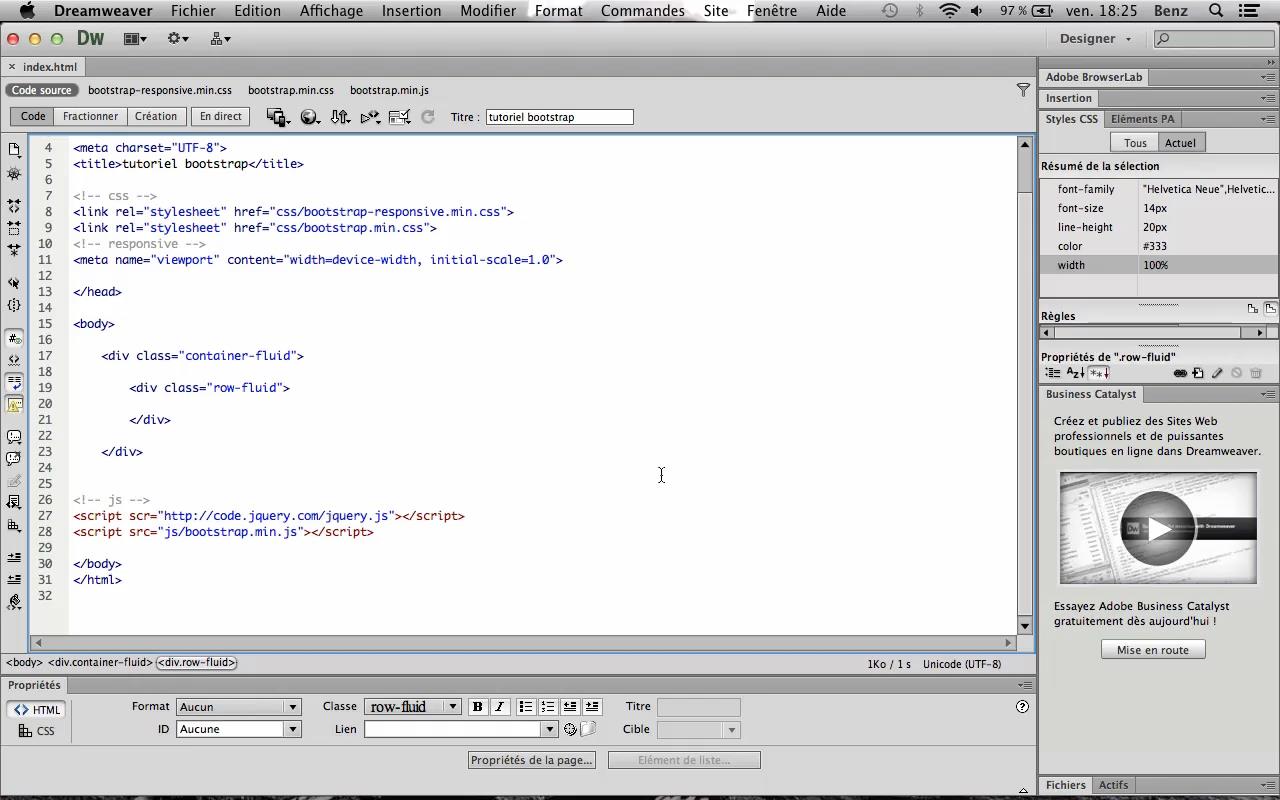
Task: Open the Format dropdown showing Aucun
Action: point(238,707)
